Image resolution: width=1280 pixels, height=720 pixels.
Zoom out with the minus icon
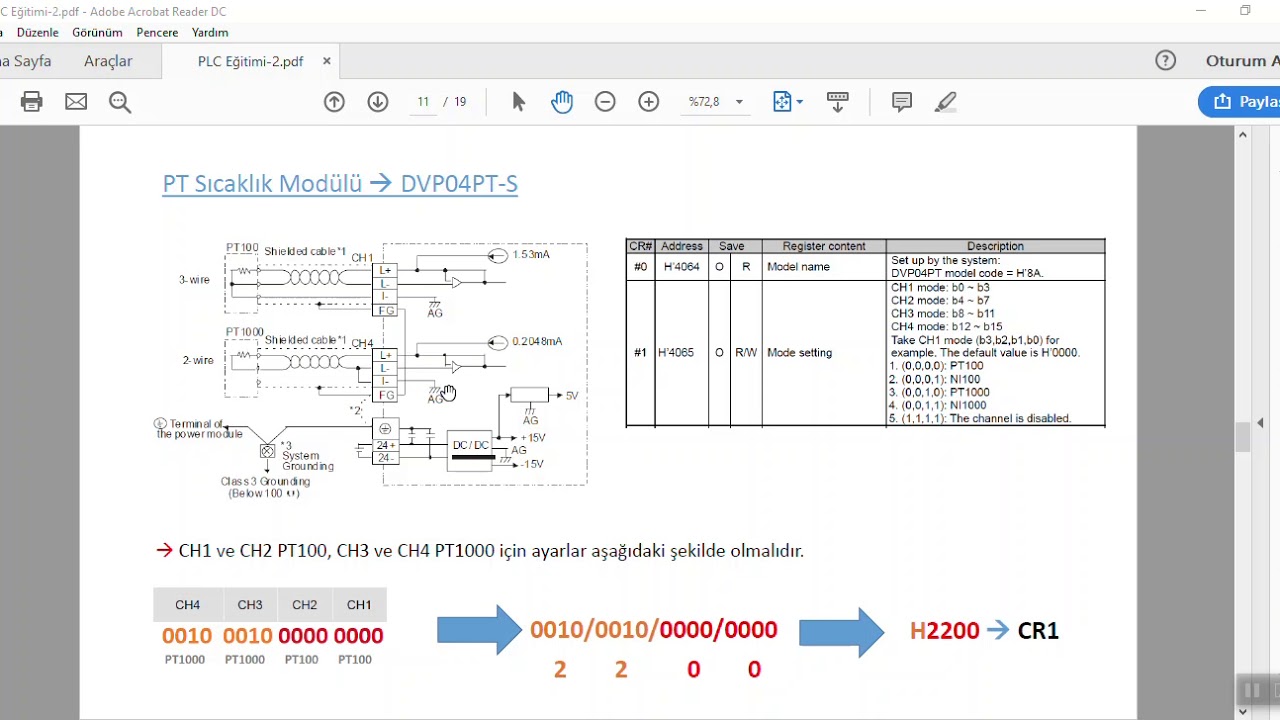pos(605,101)
